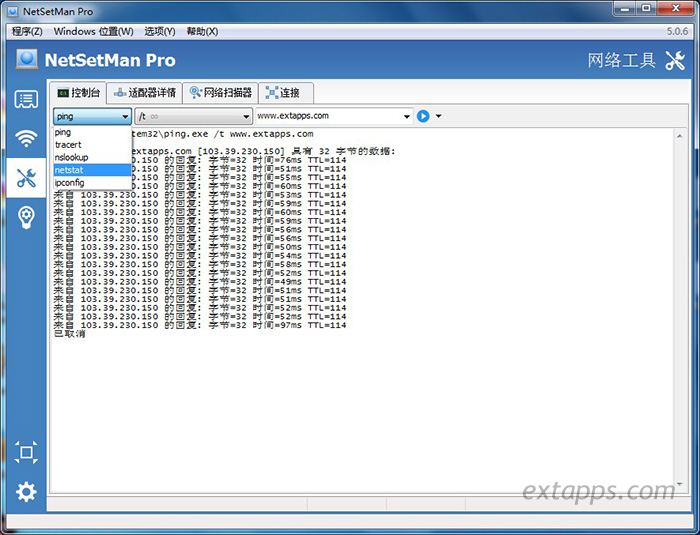Open the 控制台 tab

coord(78,93)
